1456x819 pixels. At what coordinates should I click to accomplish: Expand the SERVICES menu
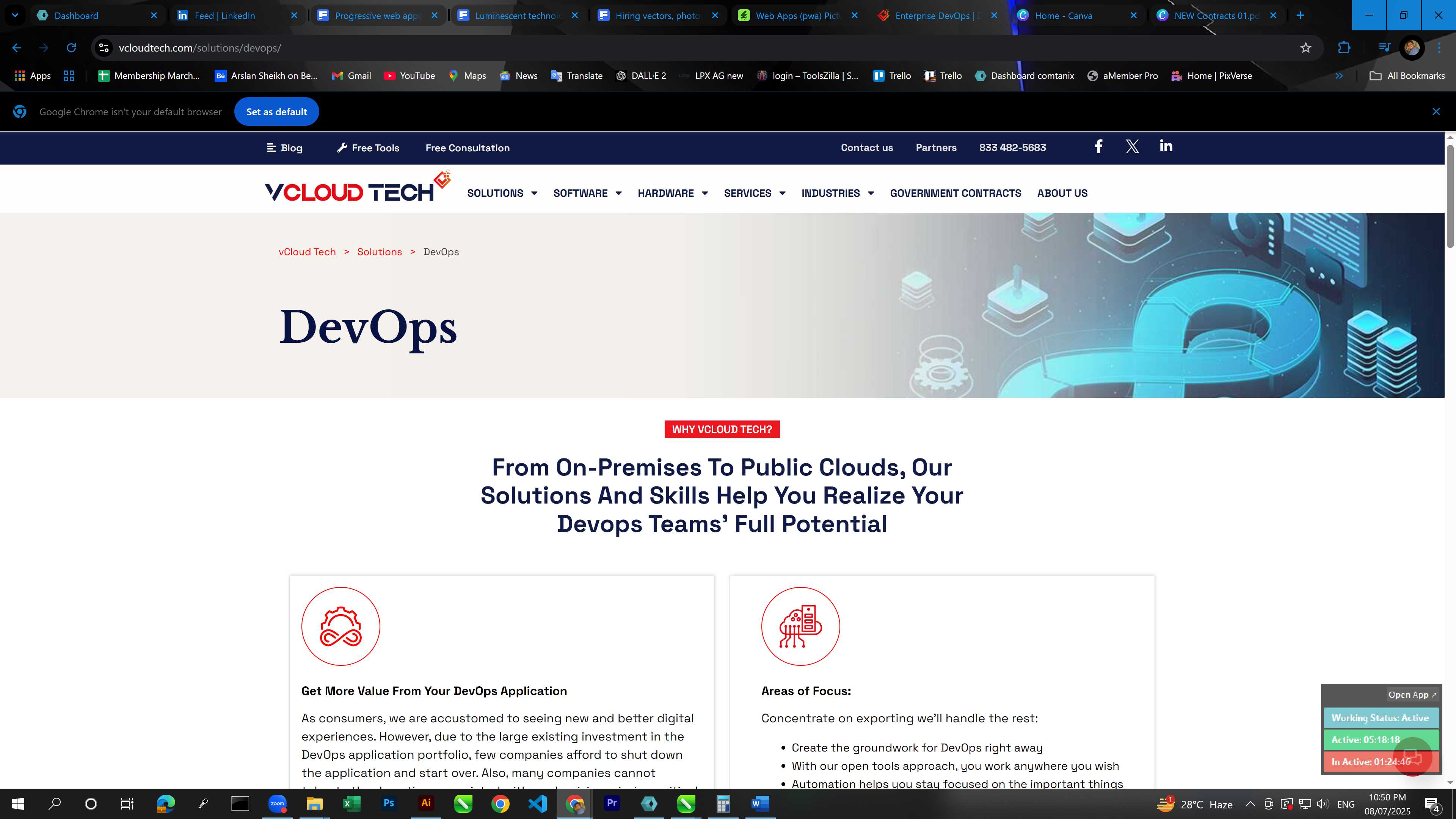click(x=755, y=193)
